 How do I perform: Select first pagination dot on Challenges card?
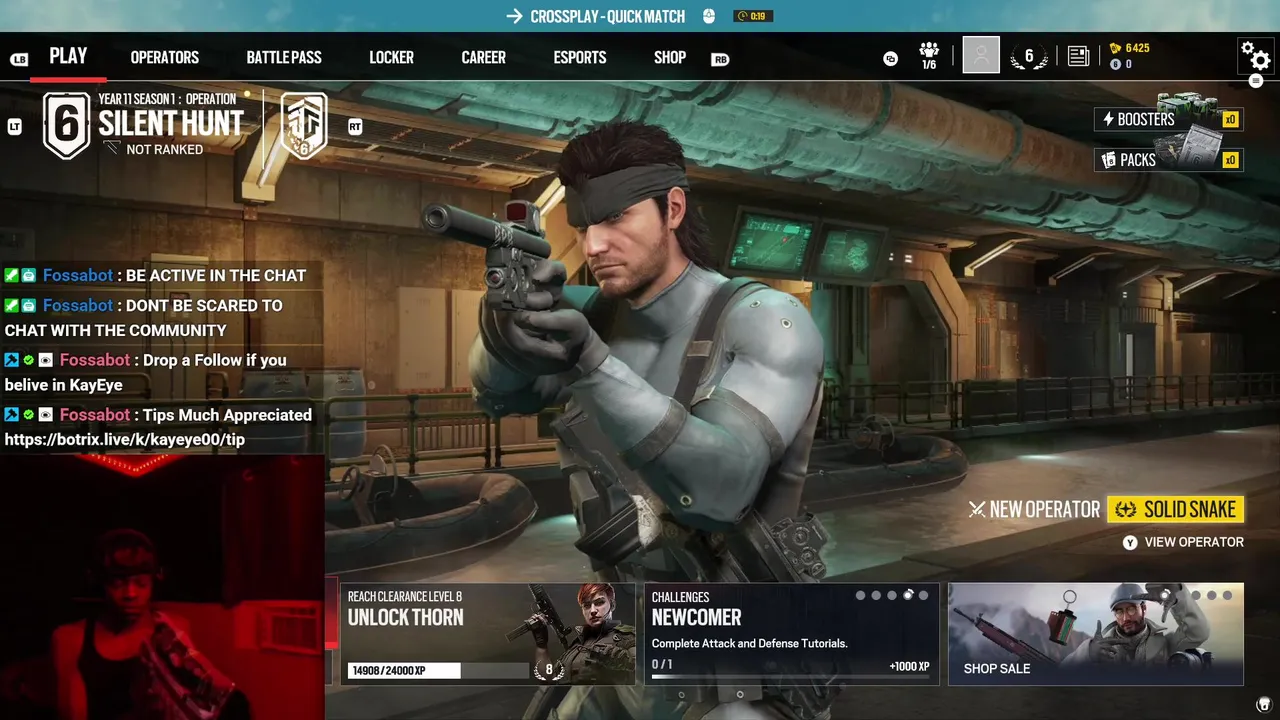pos(860,595)
